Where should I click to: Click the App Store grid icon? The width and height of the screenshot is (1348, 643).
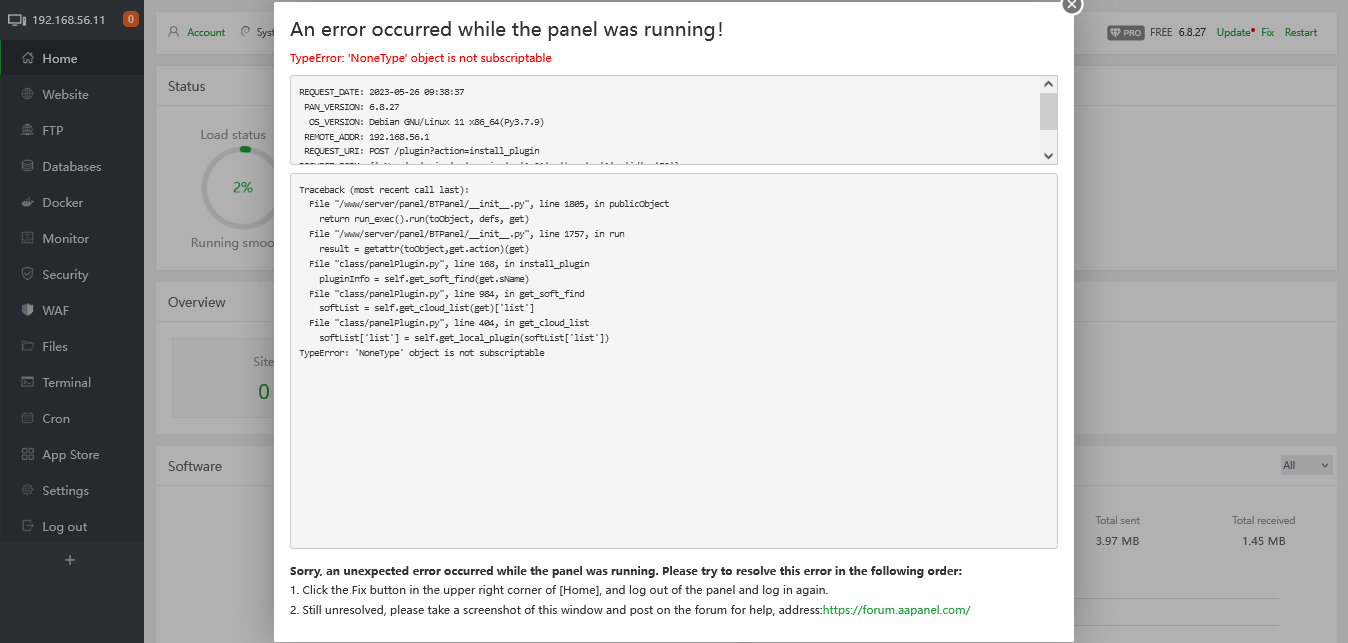[28, 454]
